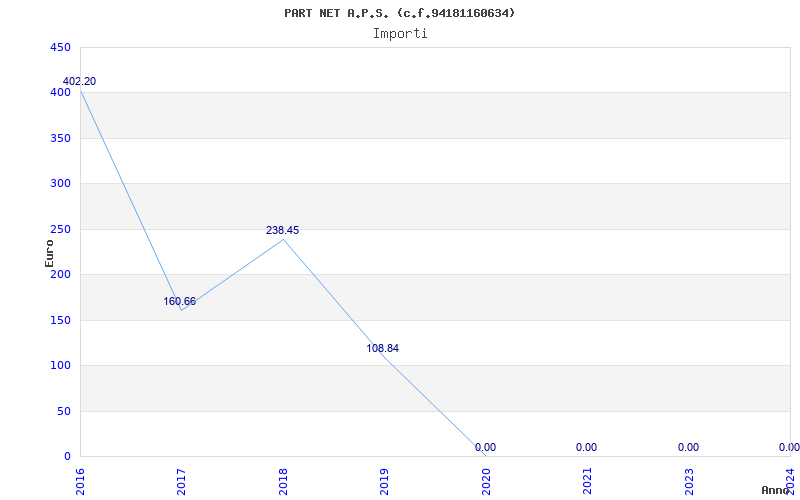Click the 200 y-axis tick label
This screenshot has width=800, height=500.
pos(60,275)
